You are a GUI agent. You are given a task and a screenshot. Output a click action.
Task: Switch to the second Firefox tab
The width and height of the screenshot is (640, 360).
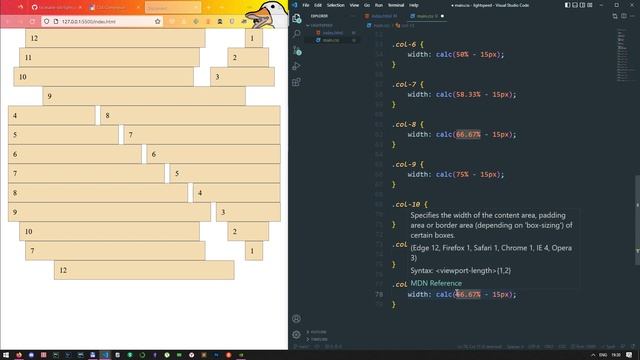[113, 7]
